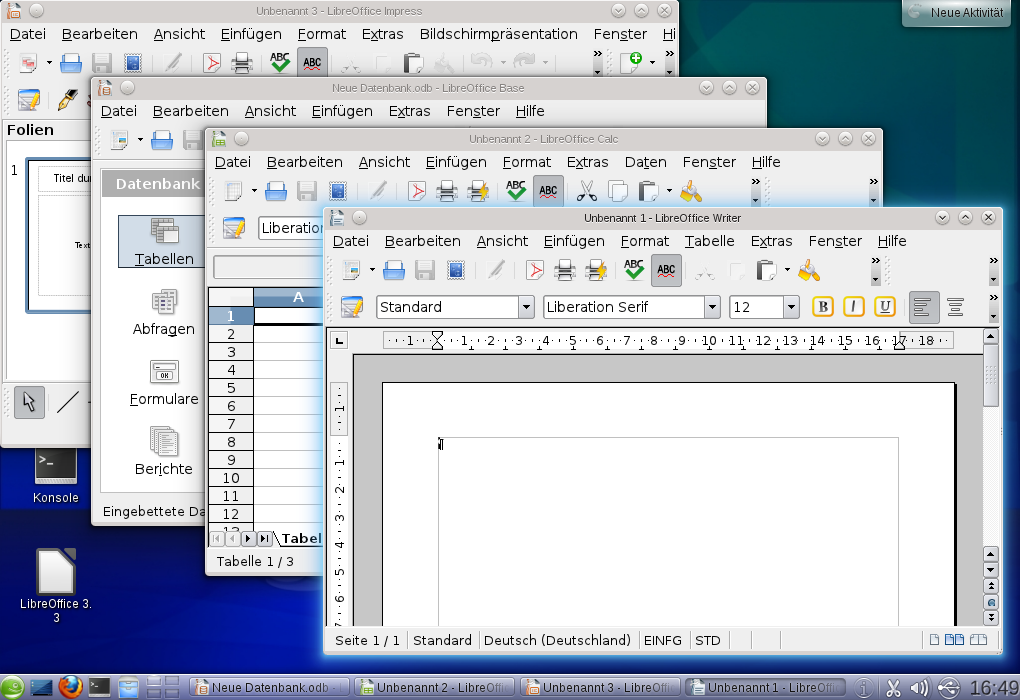
Task: Click Previous page button in Writer scrollbar
Action: (991, 586)
